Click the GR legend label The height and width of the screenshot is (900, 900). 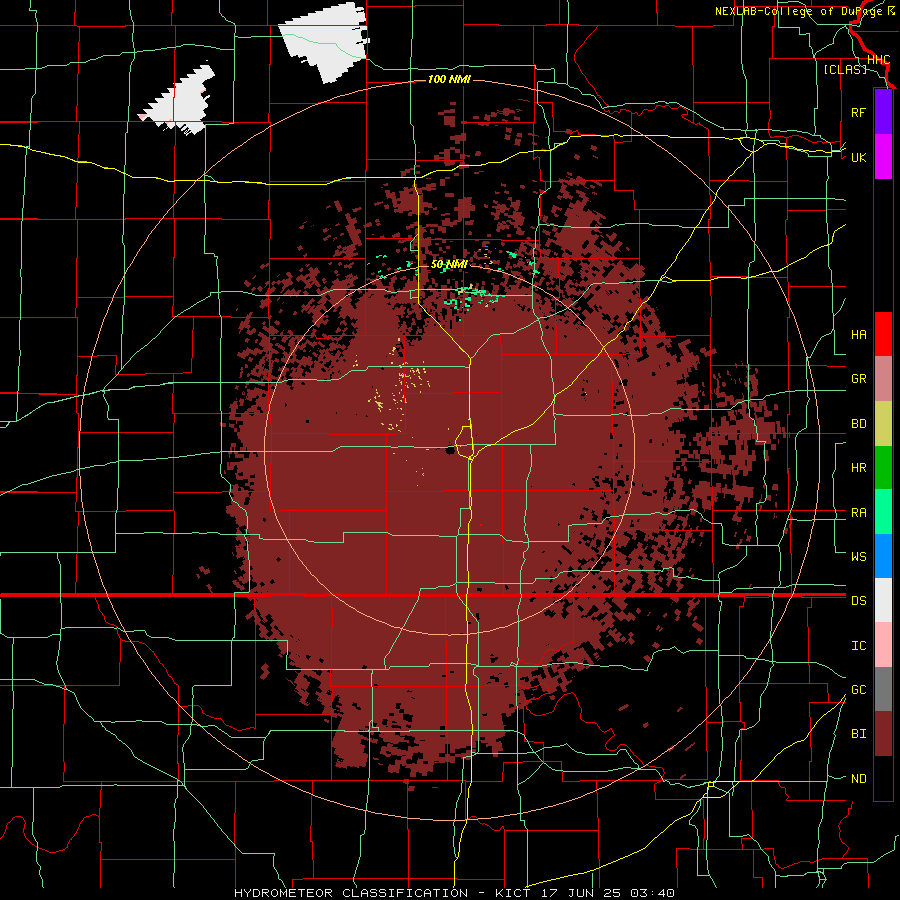click(x=858, y=379)
